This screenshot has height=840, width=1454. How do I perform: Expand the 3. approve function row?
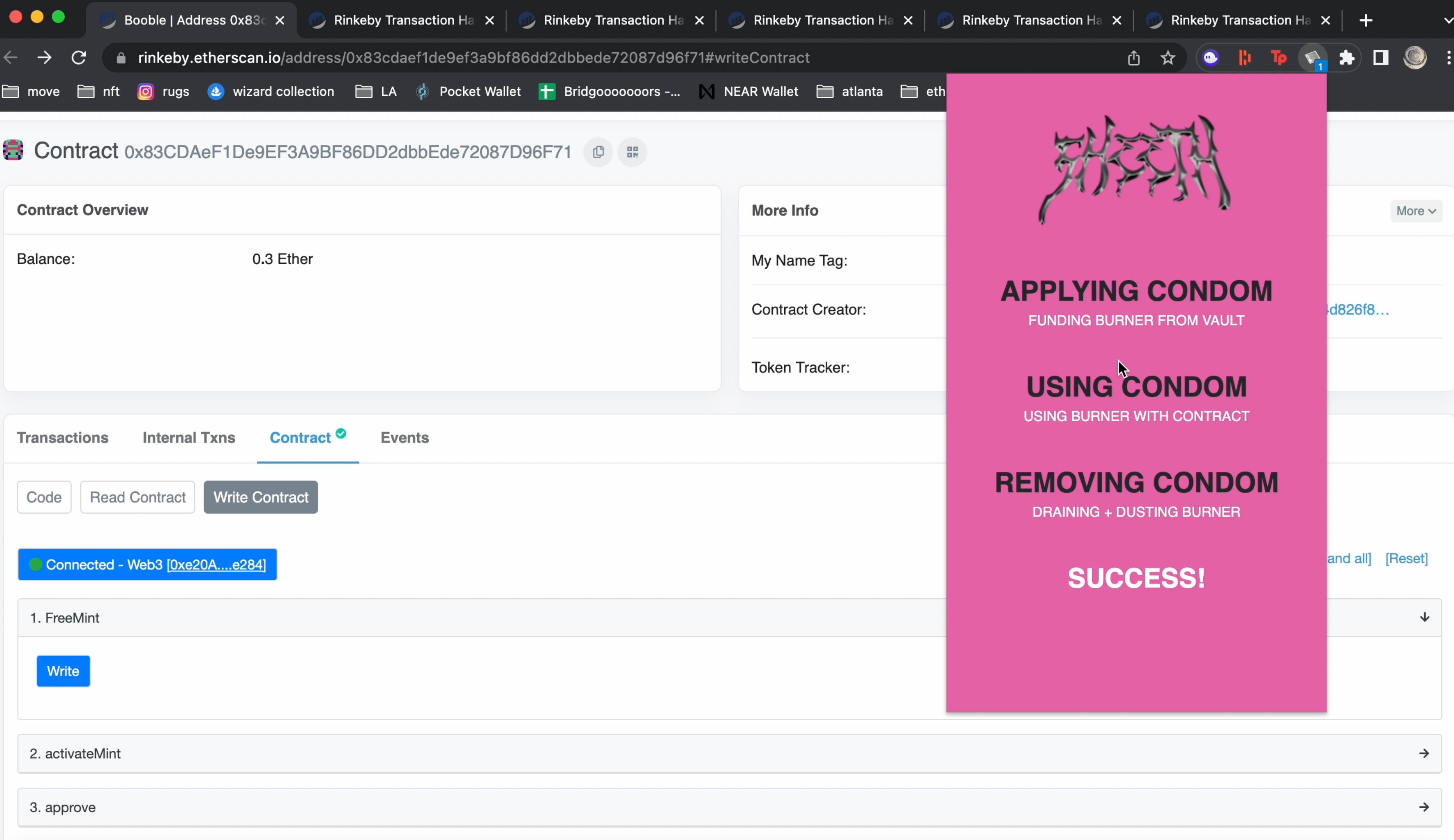tap(729, 807)
